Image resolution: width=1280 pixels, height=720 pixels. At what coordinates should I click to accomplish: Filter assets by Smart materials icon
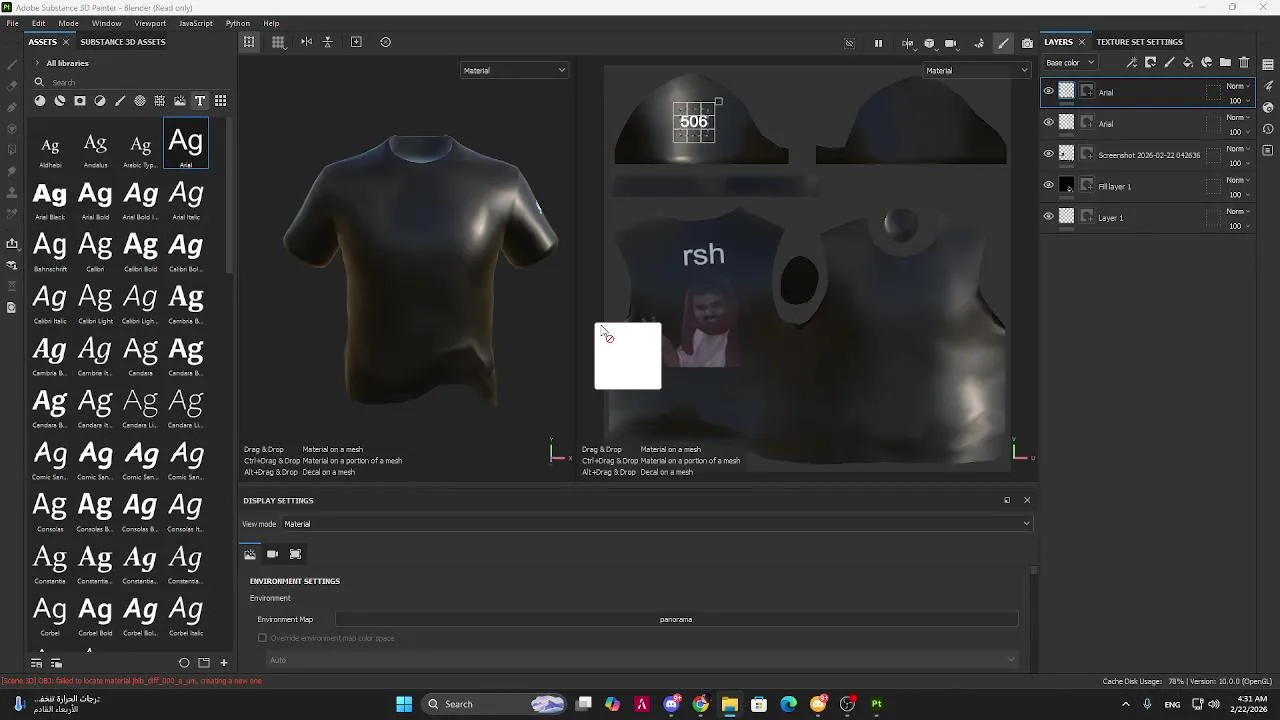tap(60, 101)
